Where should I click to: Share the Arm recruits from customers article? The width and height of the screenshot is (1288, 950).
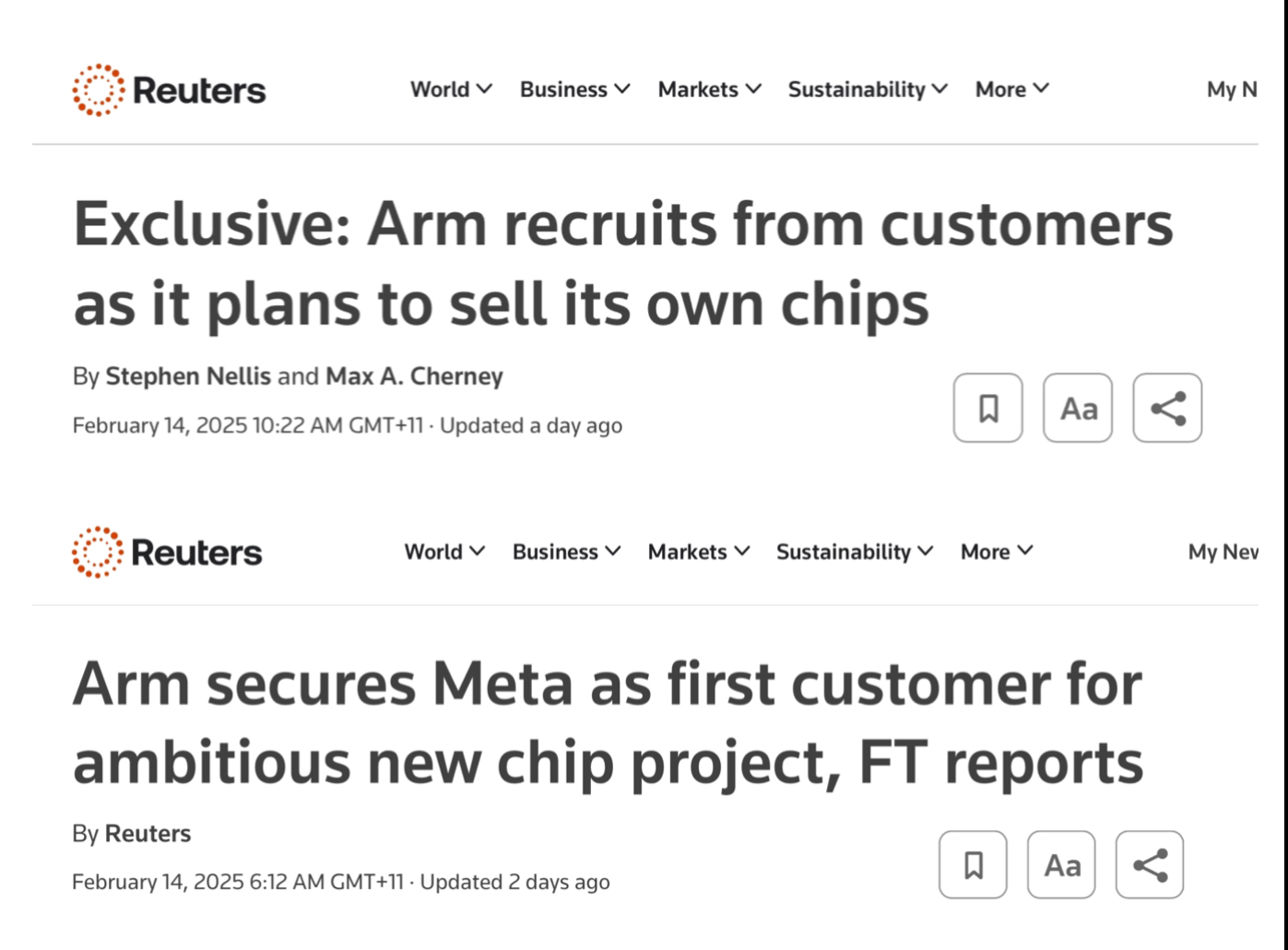(1167, 408)
